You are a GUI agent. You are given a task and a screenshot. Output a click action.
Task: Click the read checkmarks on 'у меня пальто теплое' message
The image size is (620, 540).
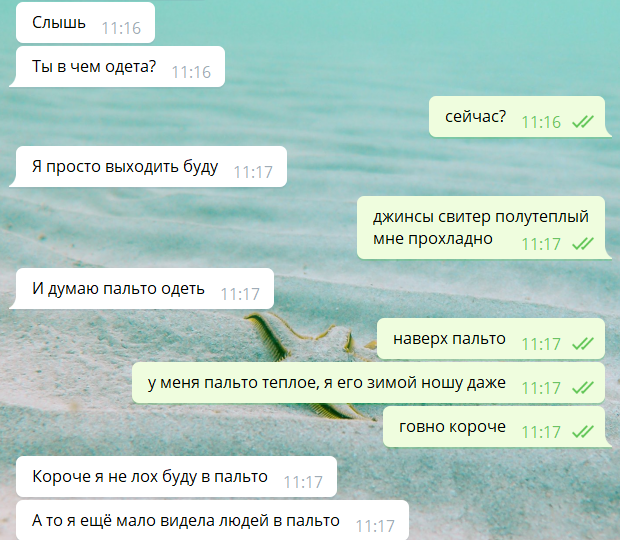[x=583, y=387]
